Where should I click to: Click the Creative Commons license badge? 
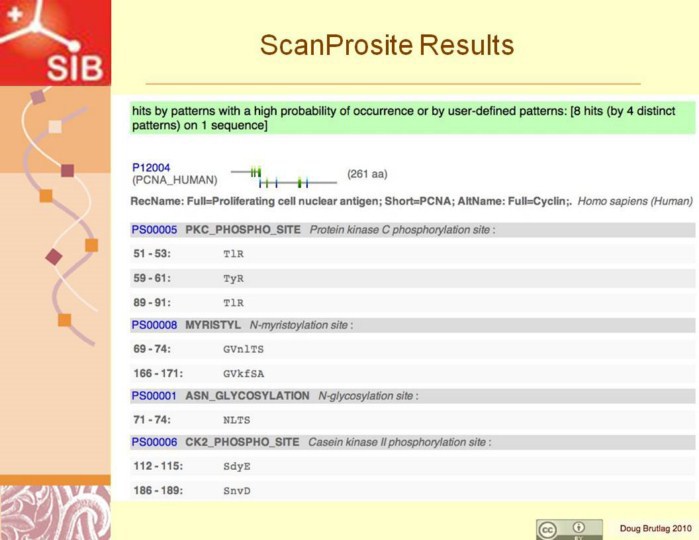tap(568, 529)
